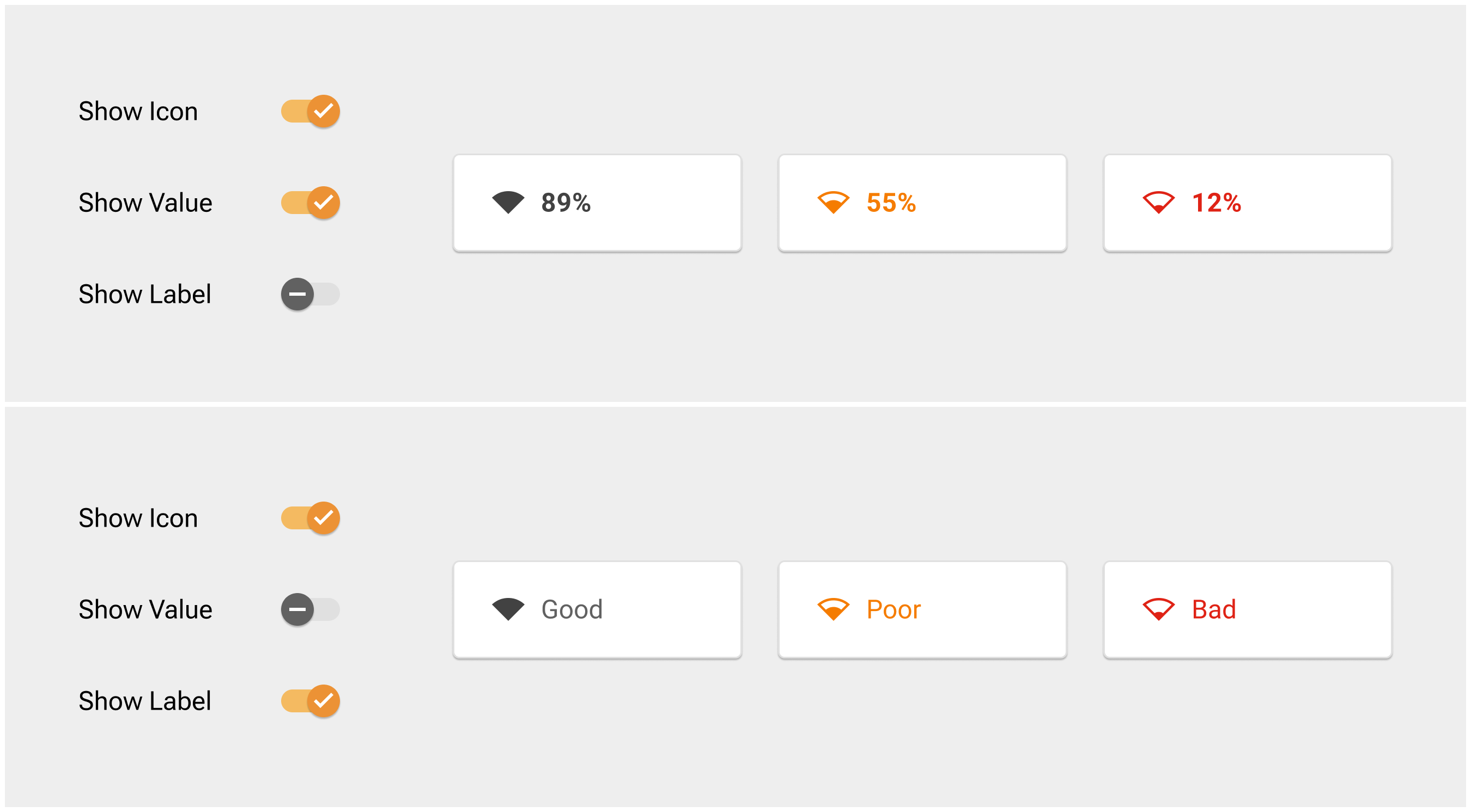Click the top Show Label text
This screenshot has height=812, width=1471.
(x=144, y=294)
